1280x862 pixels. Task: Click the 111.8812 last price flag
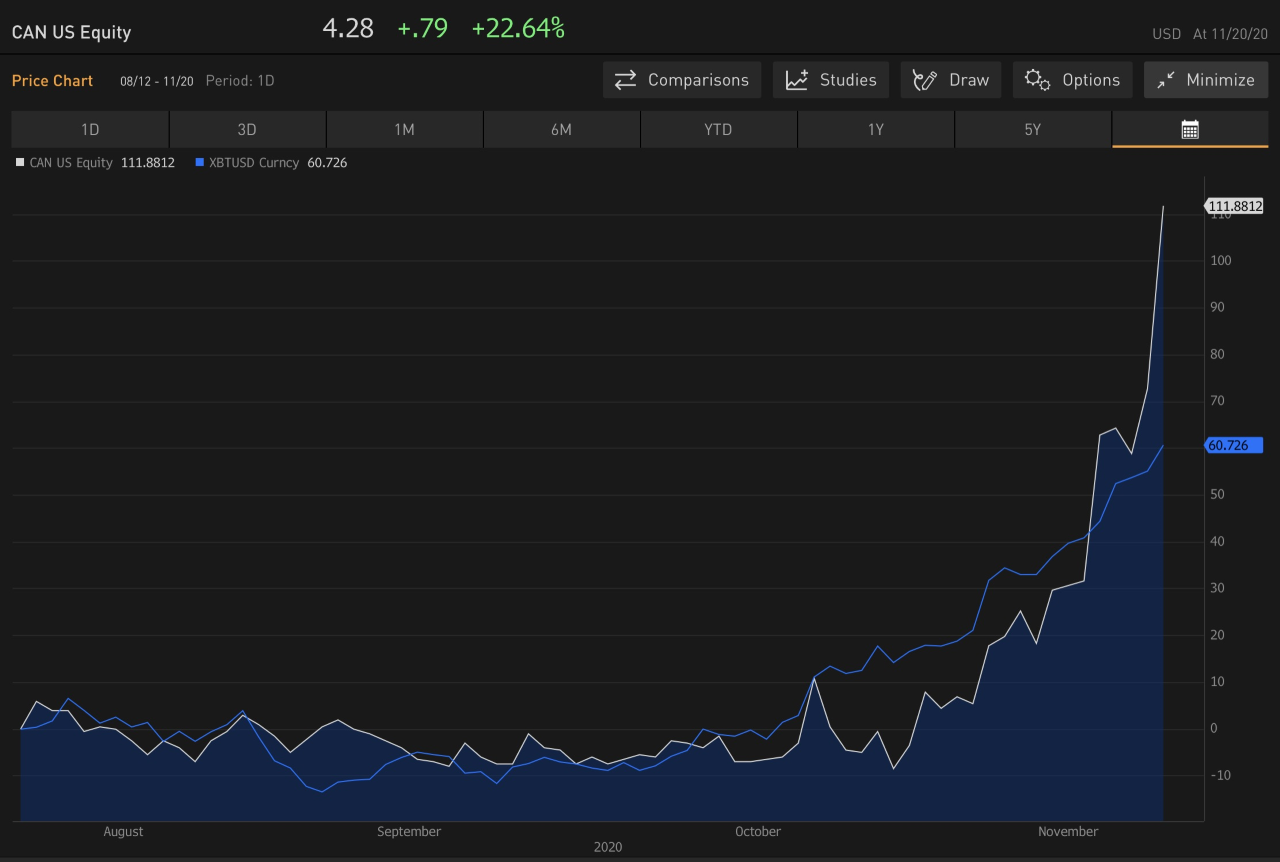pyautogui.click(x=1234, y=206)
